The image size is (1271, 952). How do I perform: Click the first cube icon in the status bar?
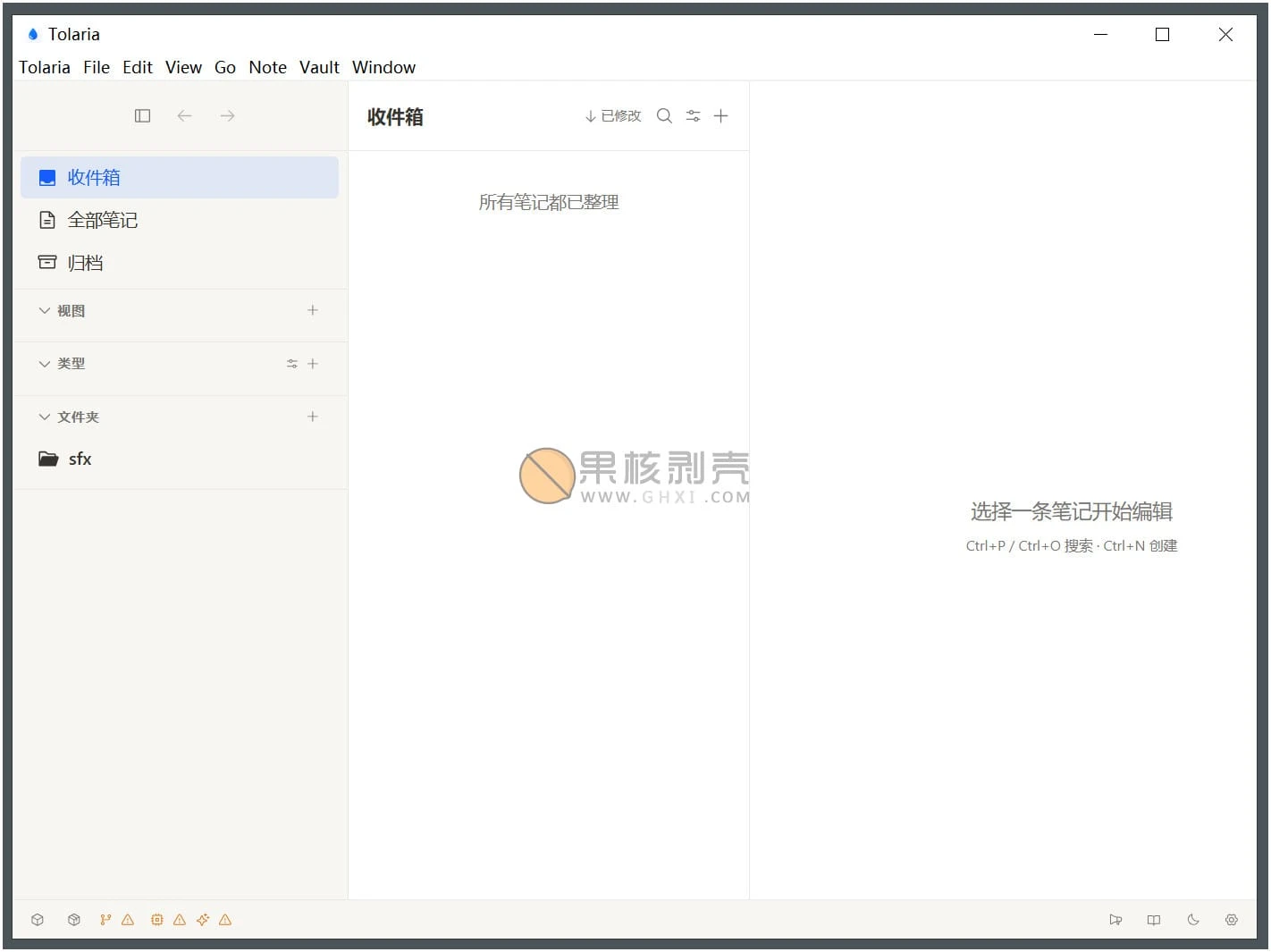[x=38, y=920]
